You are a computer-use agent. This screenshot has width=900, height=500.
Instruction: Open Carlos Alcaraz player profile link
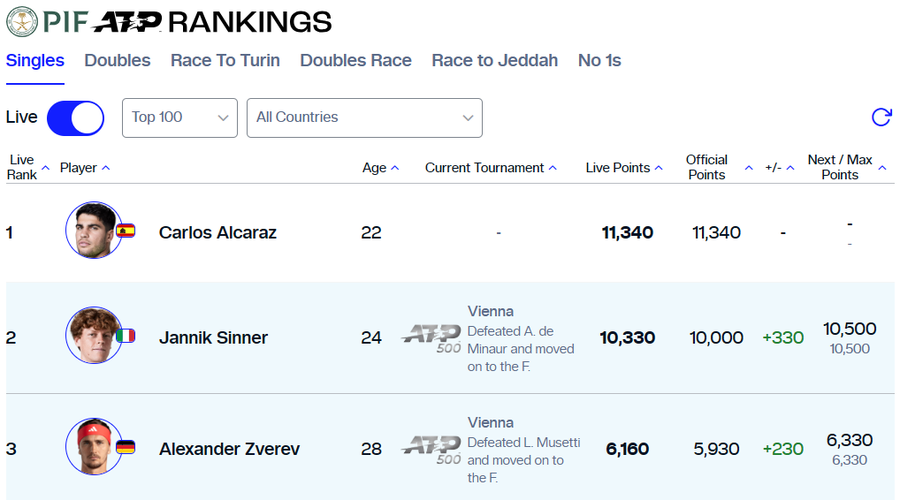point(218,233)
